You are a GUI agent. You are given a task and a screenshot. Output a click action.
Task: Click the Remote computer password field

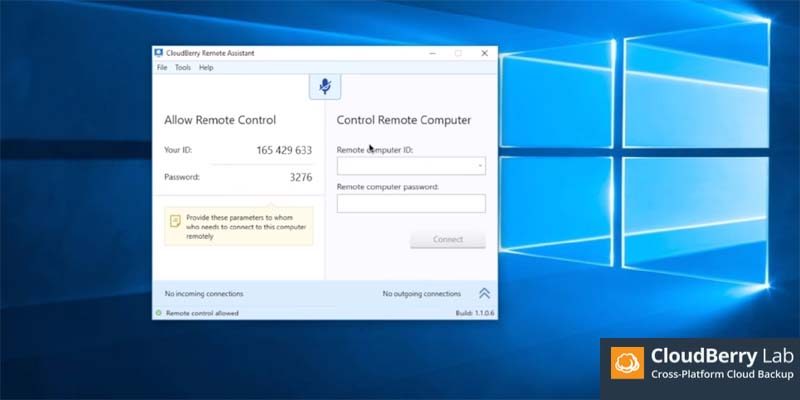pos(411,203)
